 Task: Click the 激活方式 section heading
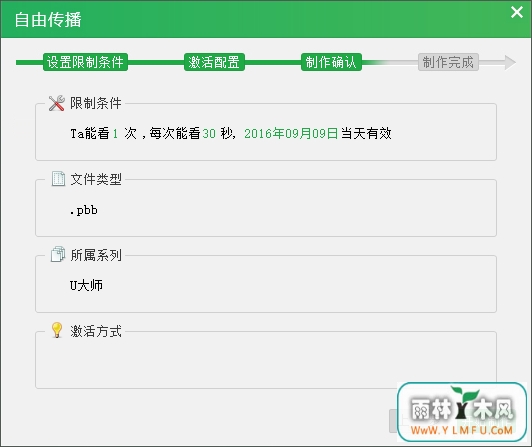click(96, 331)
